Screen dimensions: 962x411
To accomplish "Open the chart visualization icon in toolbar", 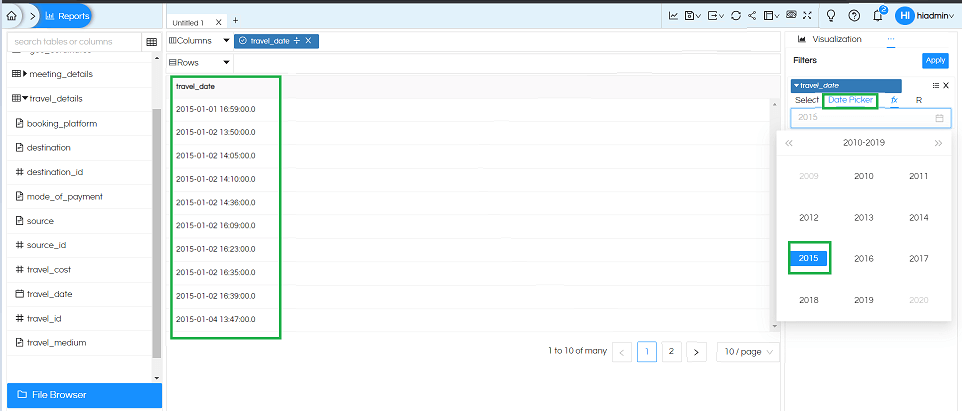I will [x=673, y=16].
